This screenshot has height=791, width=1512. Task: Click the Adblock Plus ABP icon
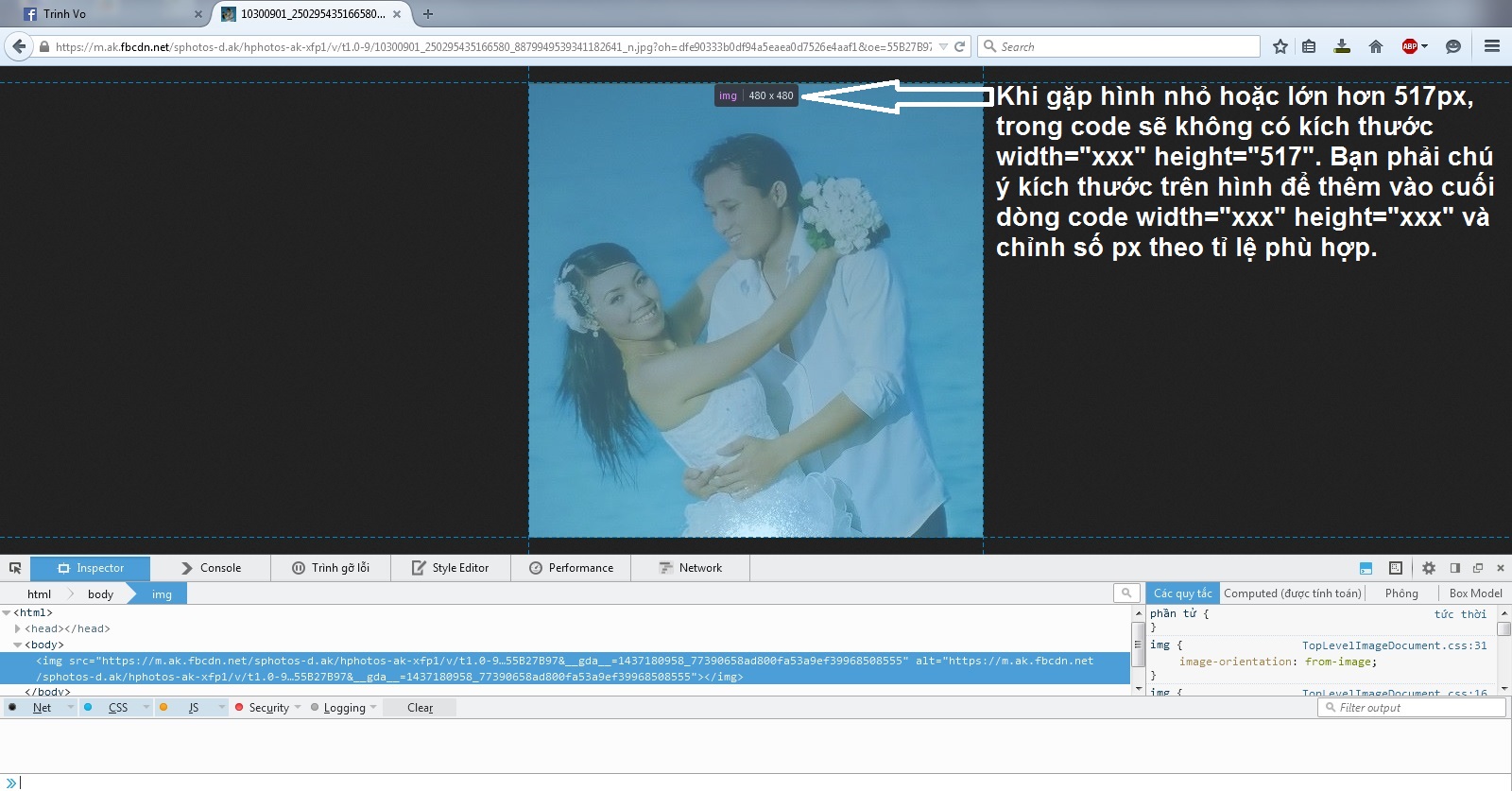point(1410,46)
